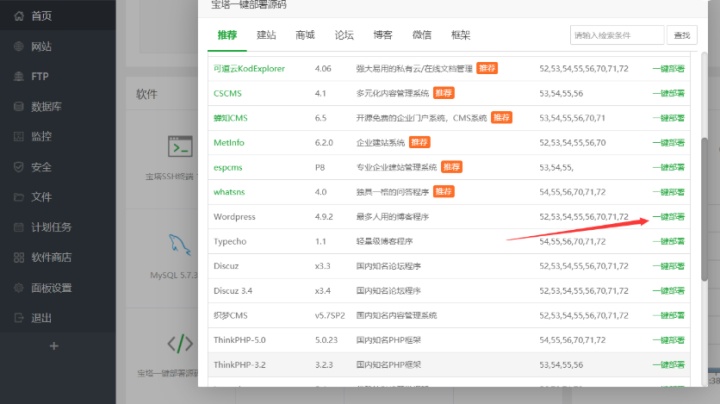Image resolution: width=720 pixels, height=404 pixels.
Task: Click one-click deploy for Wordpress
Action: [669, 217]
